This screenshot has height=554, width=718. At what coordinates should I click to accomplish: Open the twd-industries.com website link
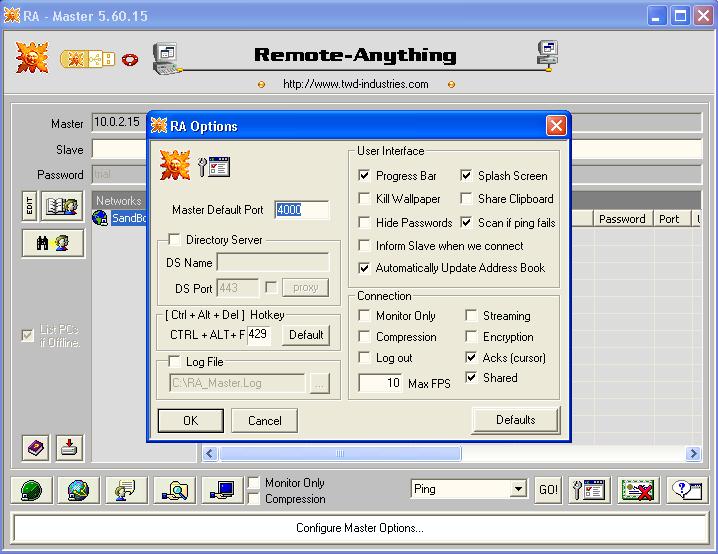(x=356, y=84)
